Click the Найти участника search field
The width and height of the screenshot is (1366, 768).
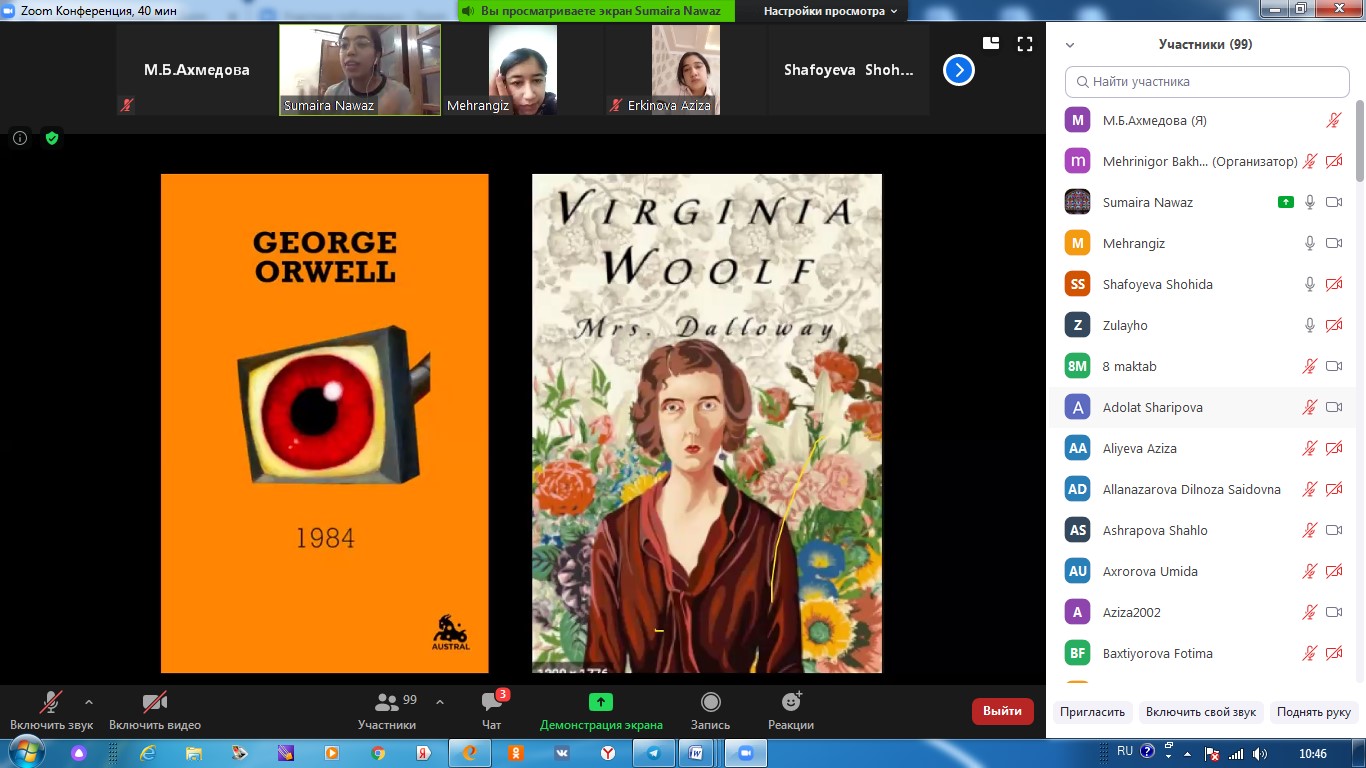coord(1207,82)
